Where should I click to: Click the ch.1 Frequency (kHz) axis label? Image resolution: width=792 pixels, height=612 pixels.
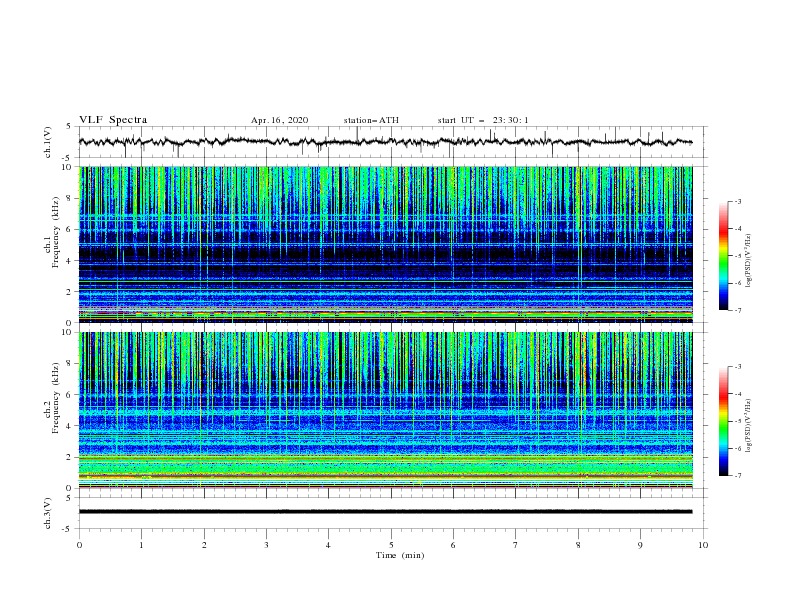52,233
